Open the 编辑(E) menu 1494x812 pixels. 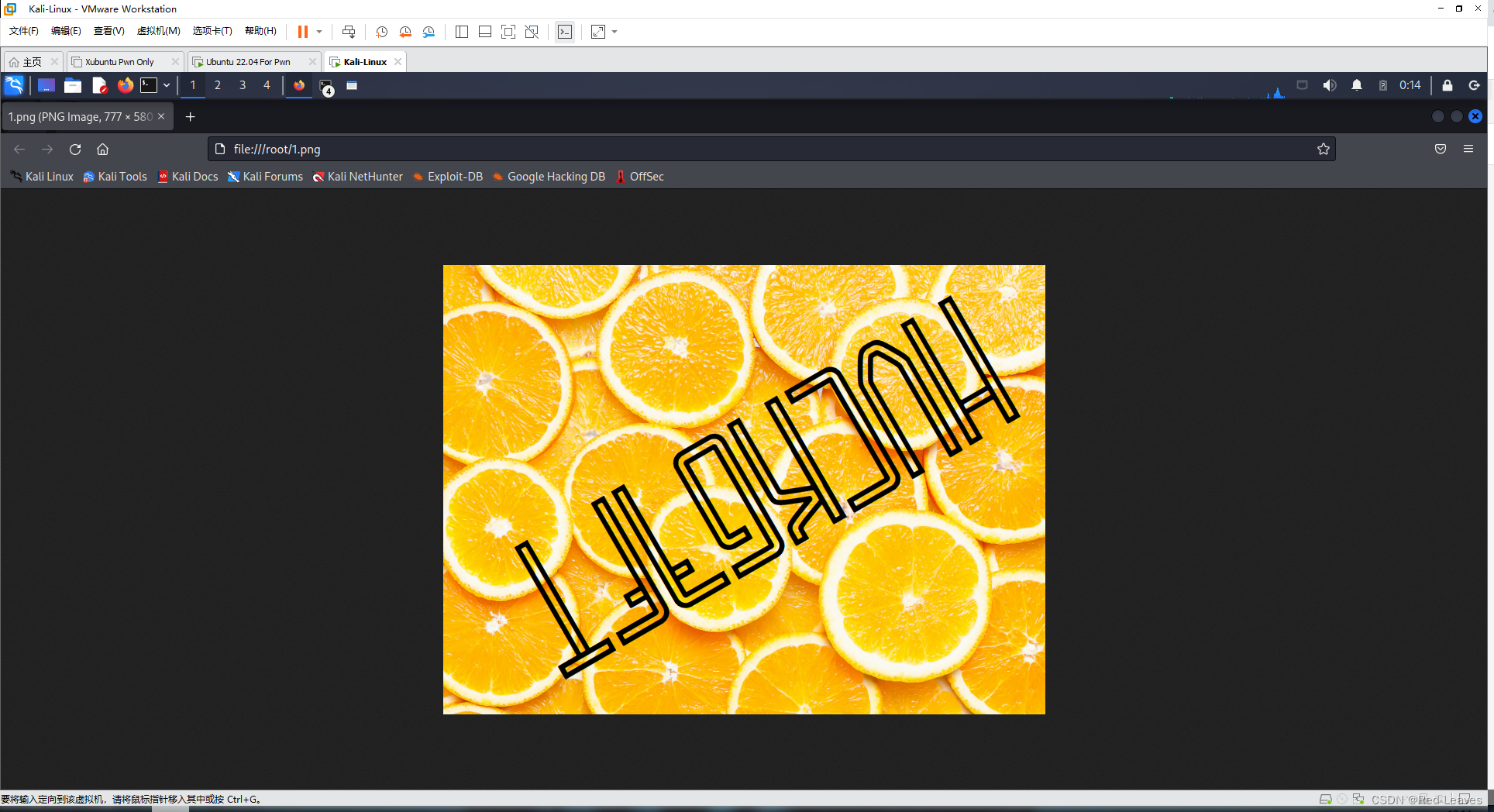click(x=66, y=31)
